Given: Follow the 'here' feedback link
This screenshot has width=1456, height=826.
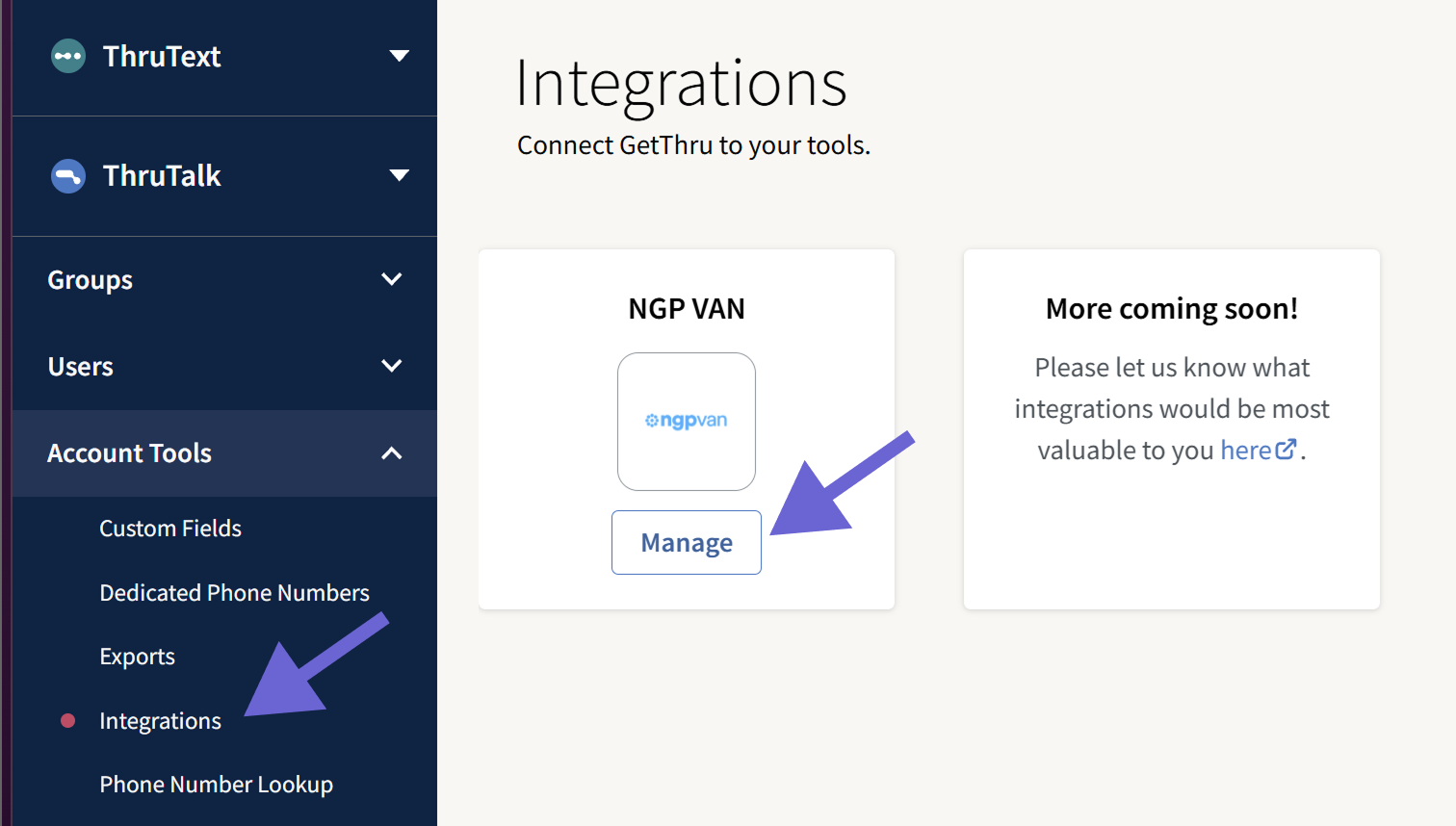Looking at the screenshot, I should click(1246, 450).
